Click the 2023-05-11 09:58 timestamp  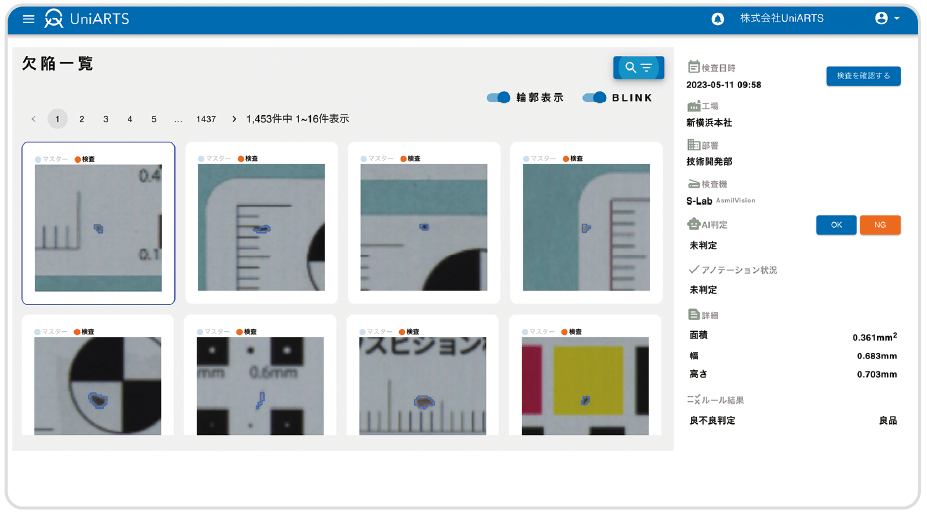[x=724, y=85]
